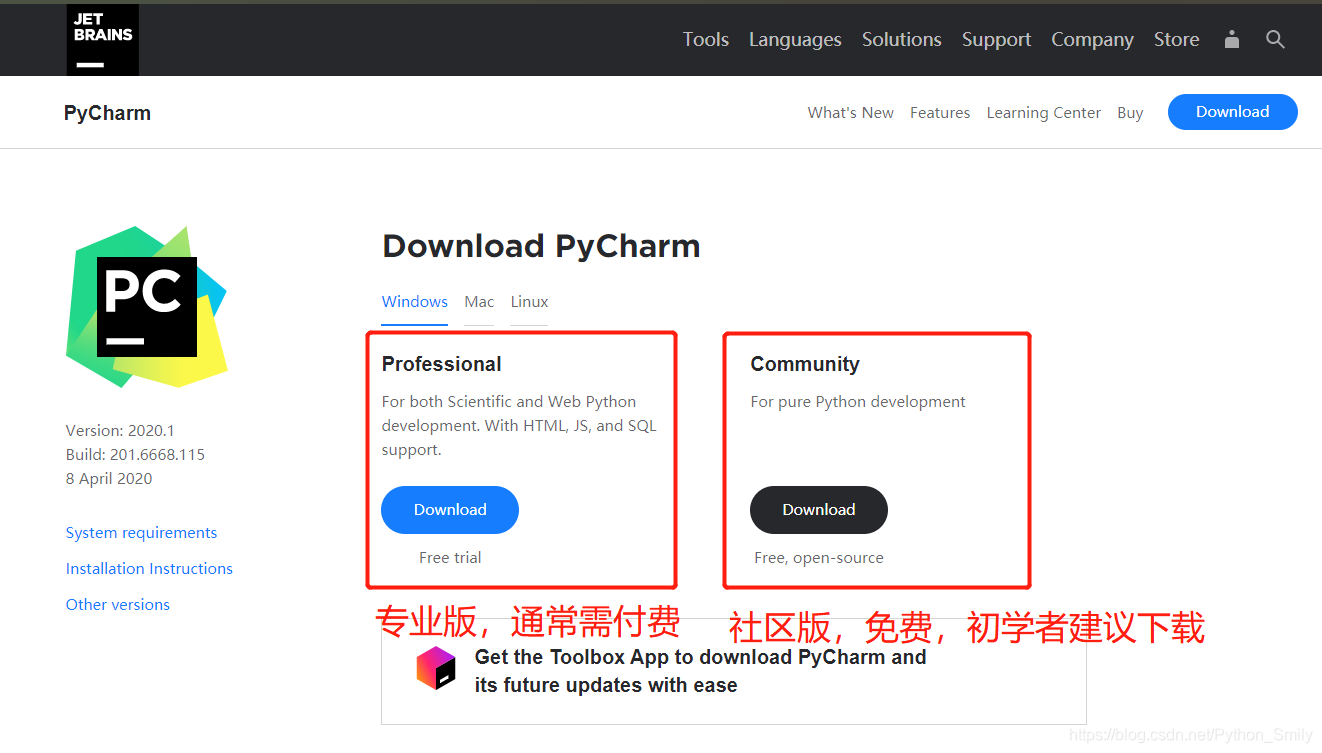
Task: Click the Get the Toolbox App banner text
Action: (x=700, y=671)
